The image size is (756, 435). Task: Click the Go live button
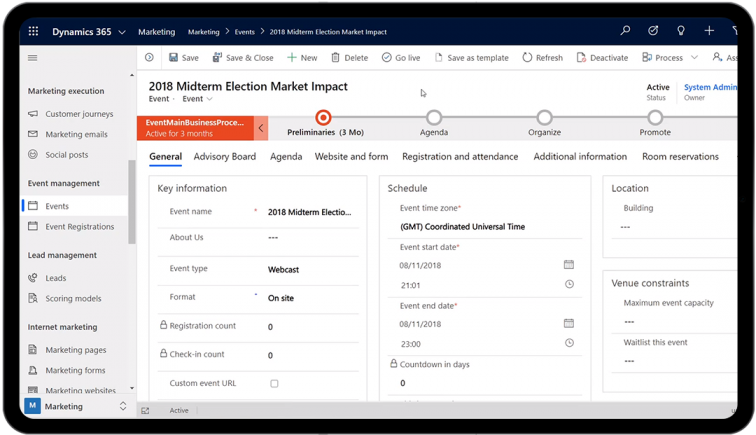400,58
